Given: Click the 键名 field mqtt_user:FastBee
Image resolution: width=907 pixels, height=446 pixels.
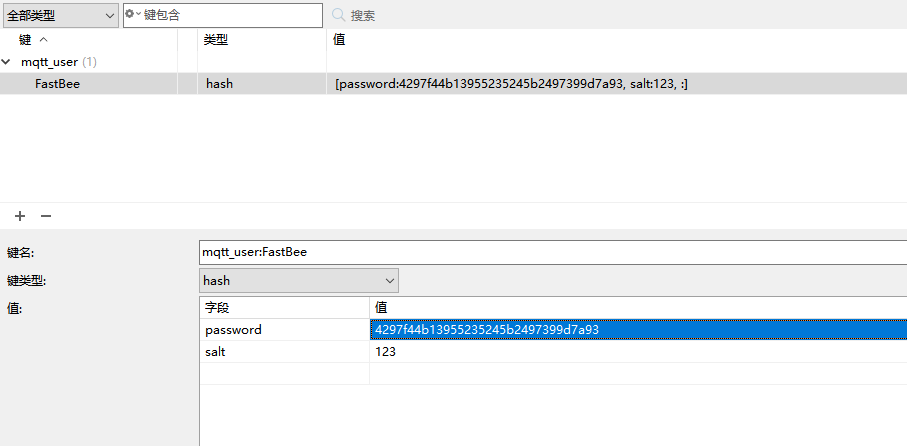Looking at the screenshot, I should (x=553, y=252).
